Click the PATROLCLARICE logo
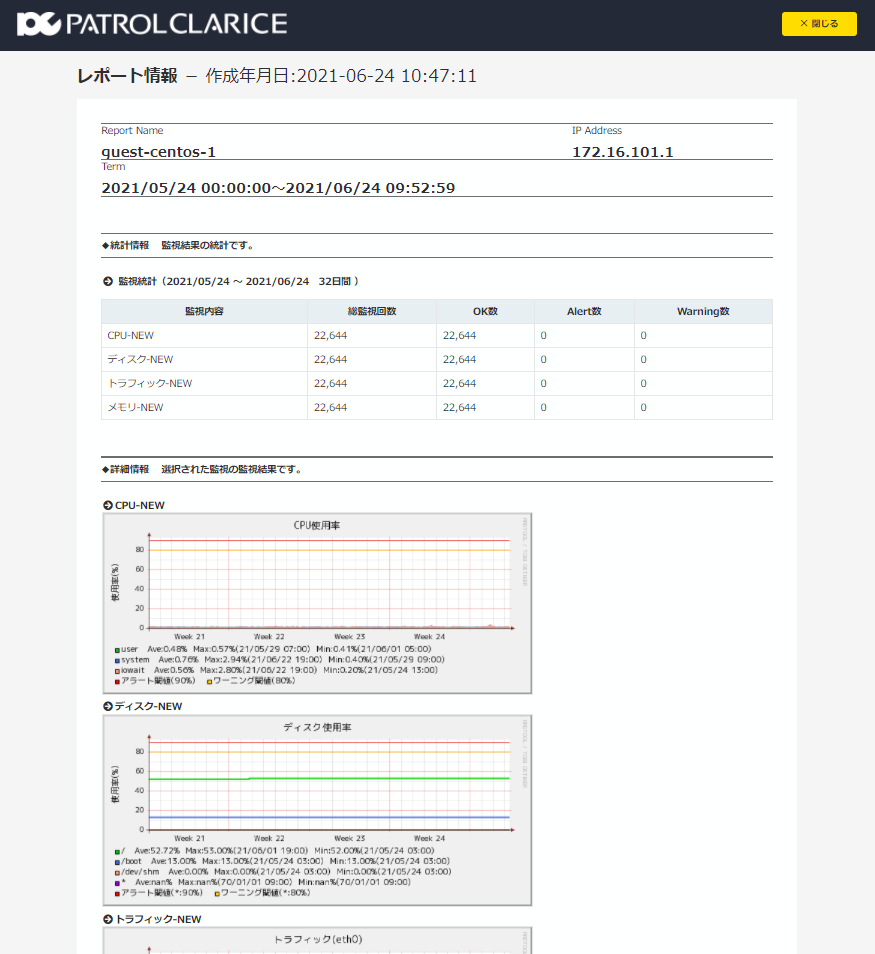The height and width of the screenshot is (954, 875). pos(152,24)
